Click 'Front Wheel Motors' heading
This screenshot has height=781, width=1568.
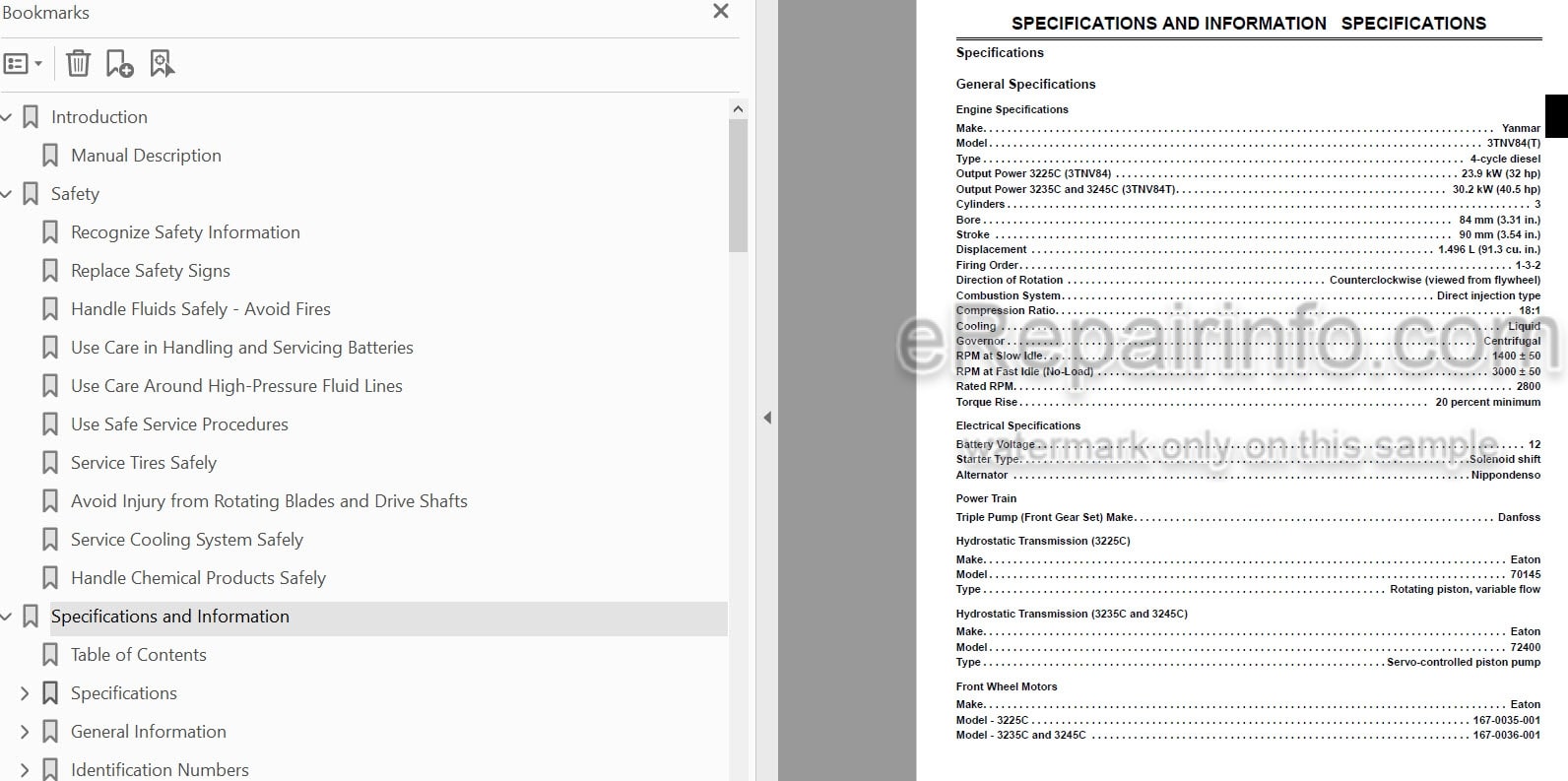tap(1006, 686)
